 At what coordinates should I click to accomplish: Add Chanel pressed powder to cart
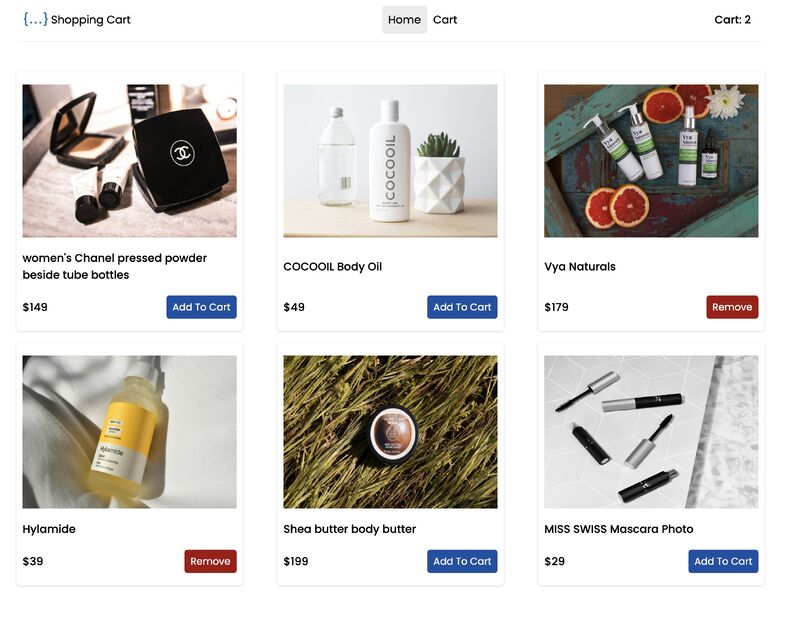[202, 307]
